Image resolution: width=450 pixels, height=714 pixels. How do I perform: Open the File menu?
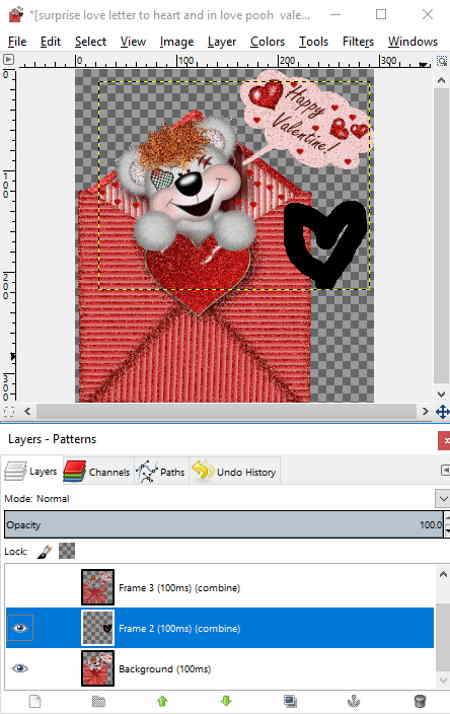click(x=17, y=42)
